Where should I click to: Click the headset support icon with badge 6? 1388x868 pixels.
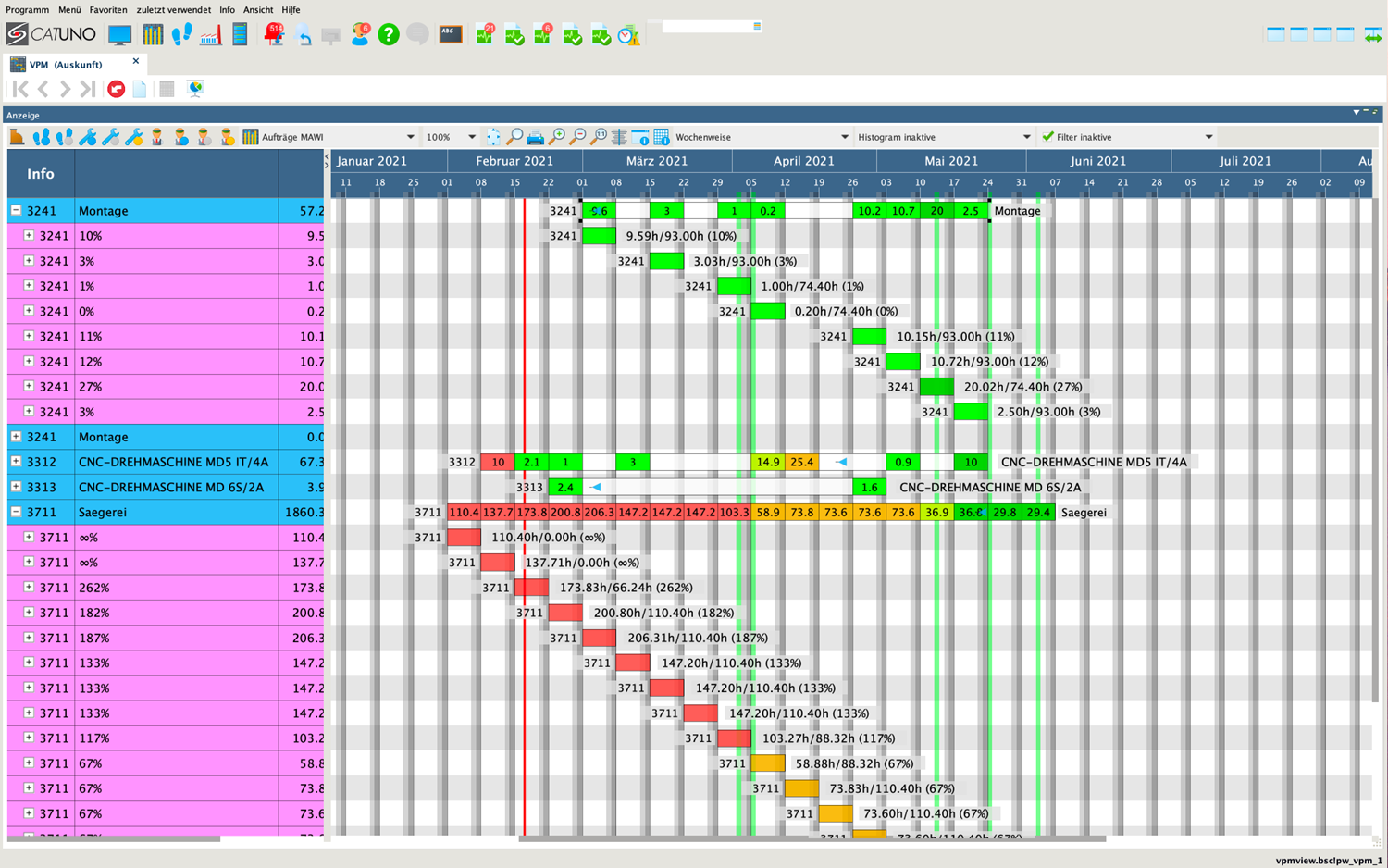360,35
